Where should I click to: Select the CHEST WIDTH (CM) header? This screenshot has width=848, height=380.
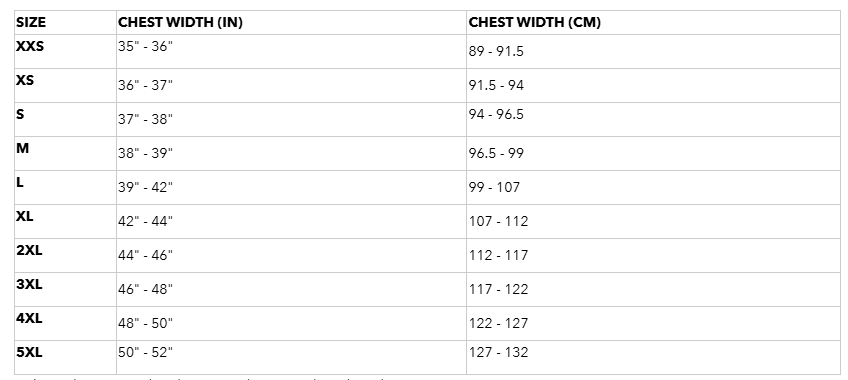point(534,23)
